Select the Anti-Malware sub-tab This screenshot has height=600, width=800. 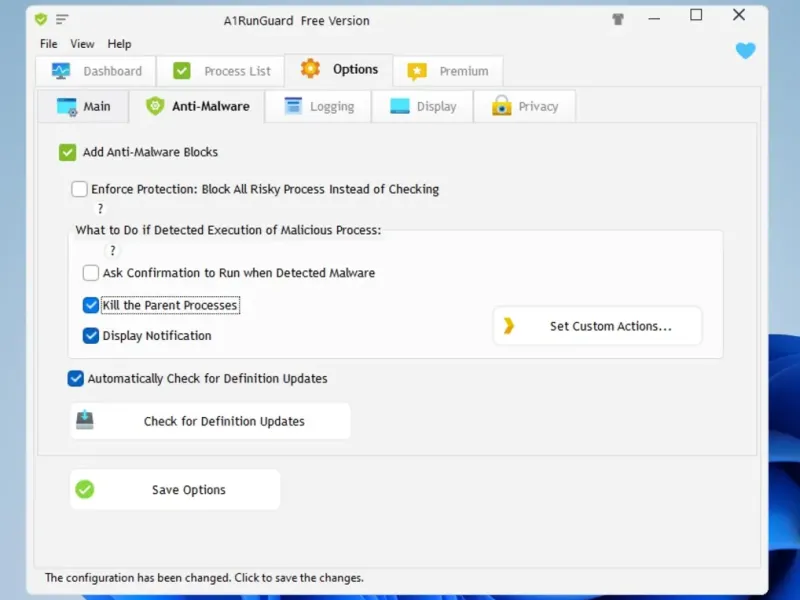click(x=197, y=106)
